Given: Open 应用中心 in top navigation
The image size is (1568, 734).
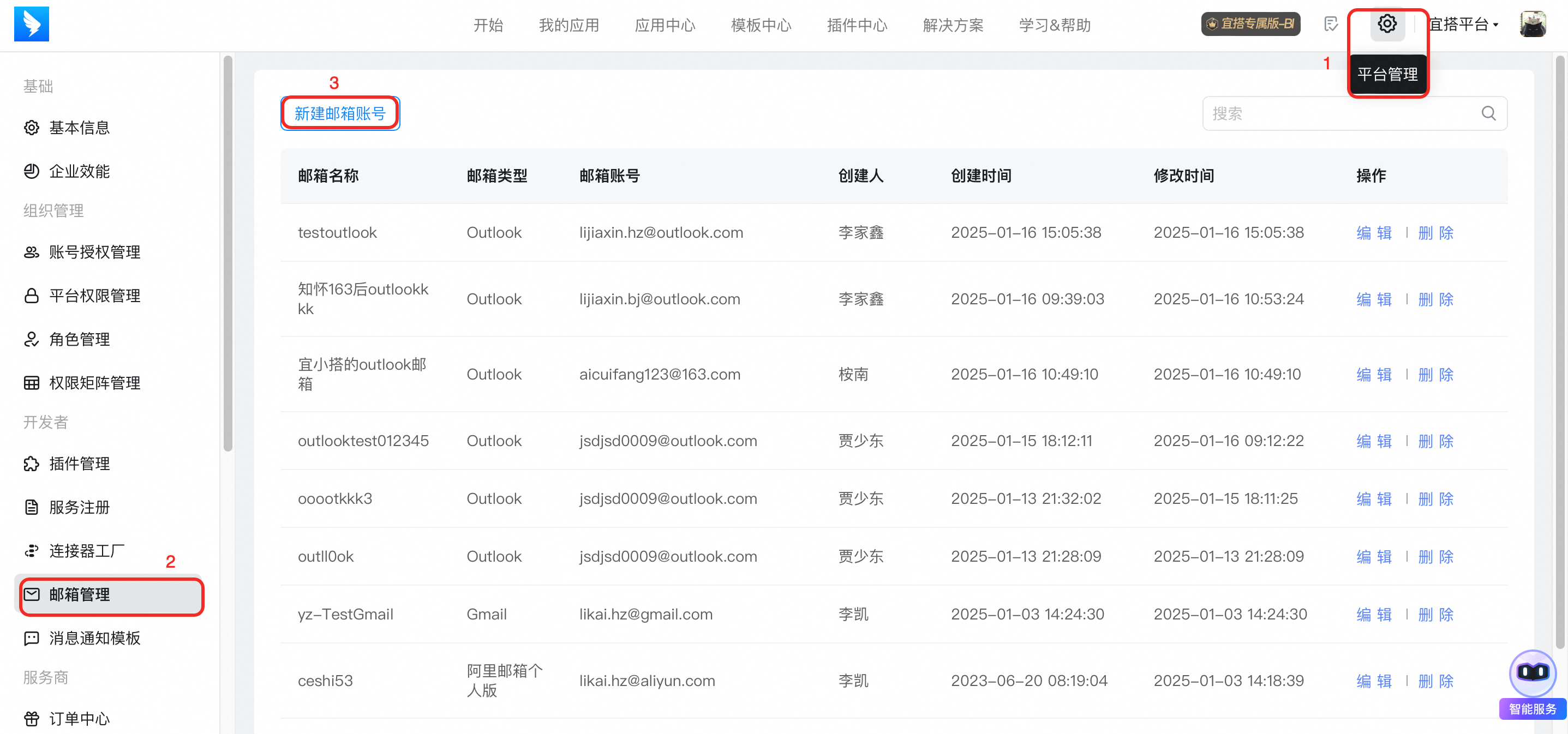Looking at the screenshot, I should point(665,25).
